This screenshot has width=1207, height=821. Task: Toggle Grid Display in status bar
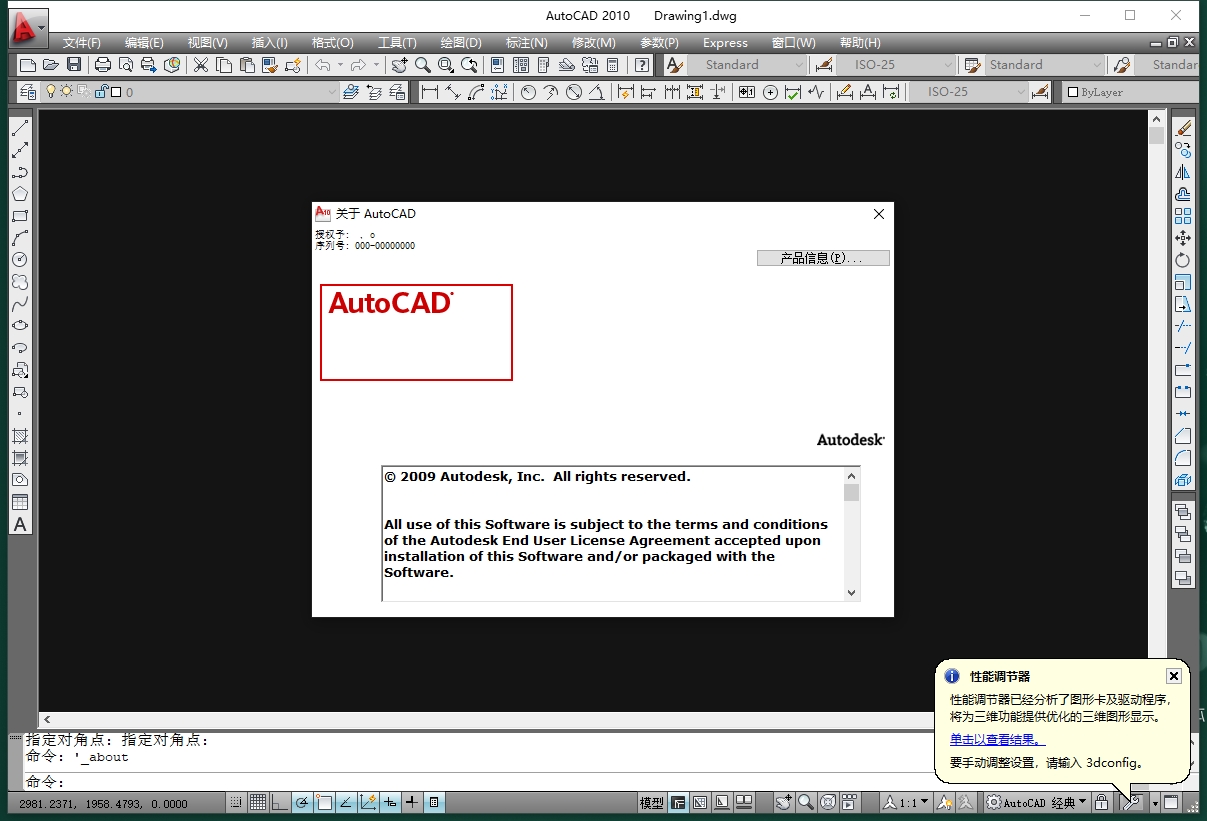pos(258,803)
